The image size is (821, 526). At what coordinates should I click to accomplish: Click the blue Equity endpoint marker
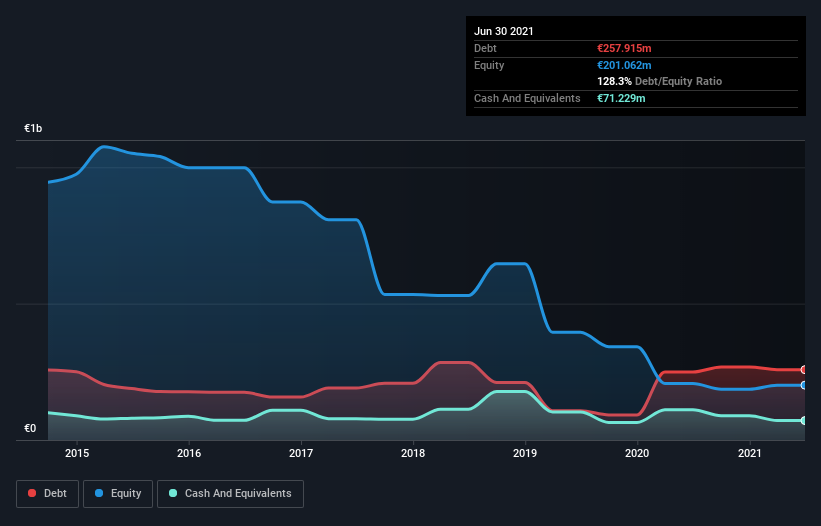(804, 385)
